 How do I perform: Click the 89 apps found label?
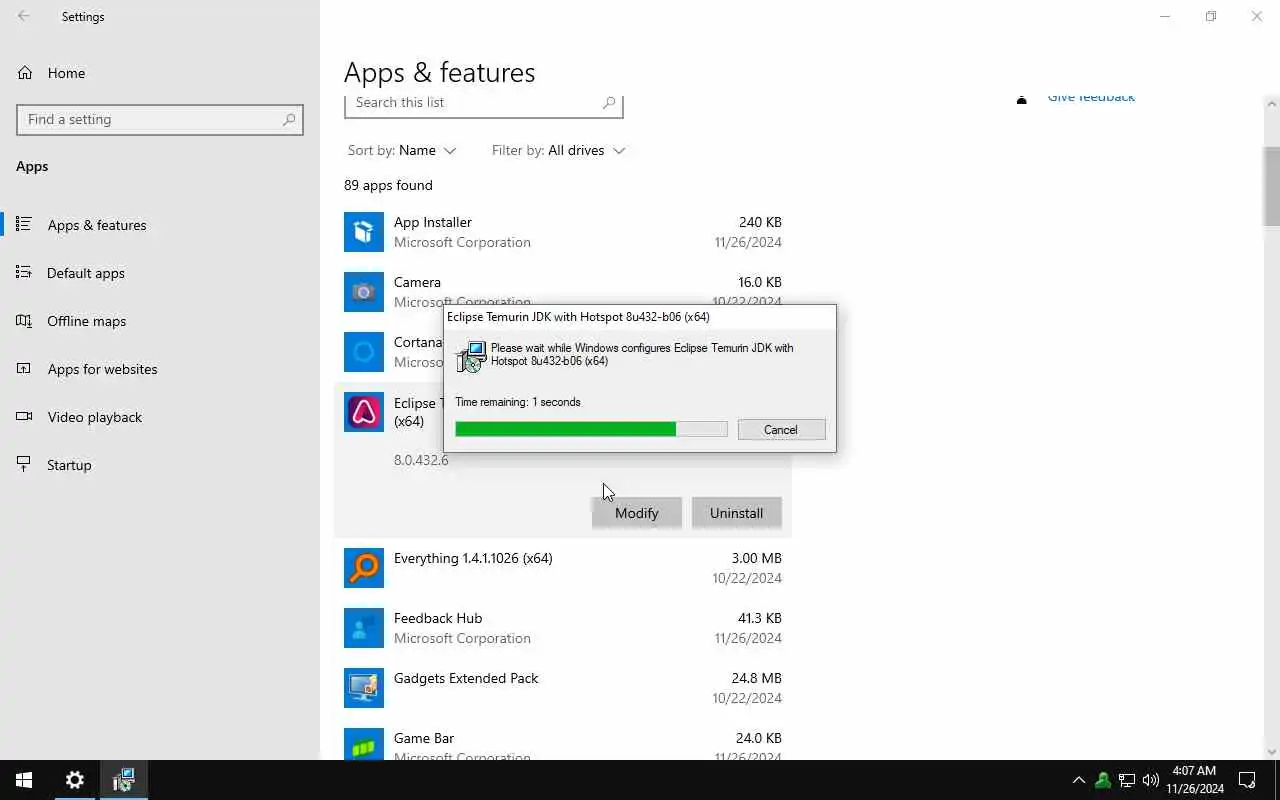coord(388,185)
